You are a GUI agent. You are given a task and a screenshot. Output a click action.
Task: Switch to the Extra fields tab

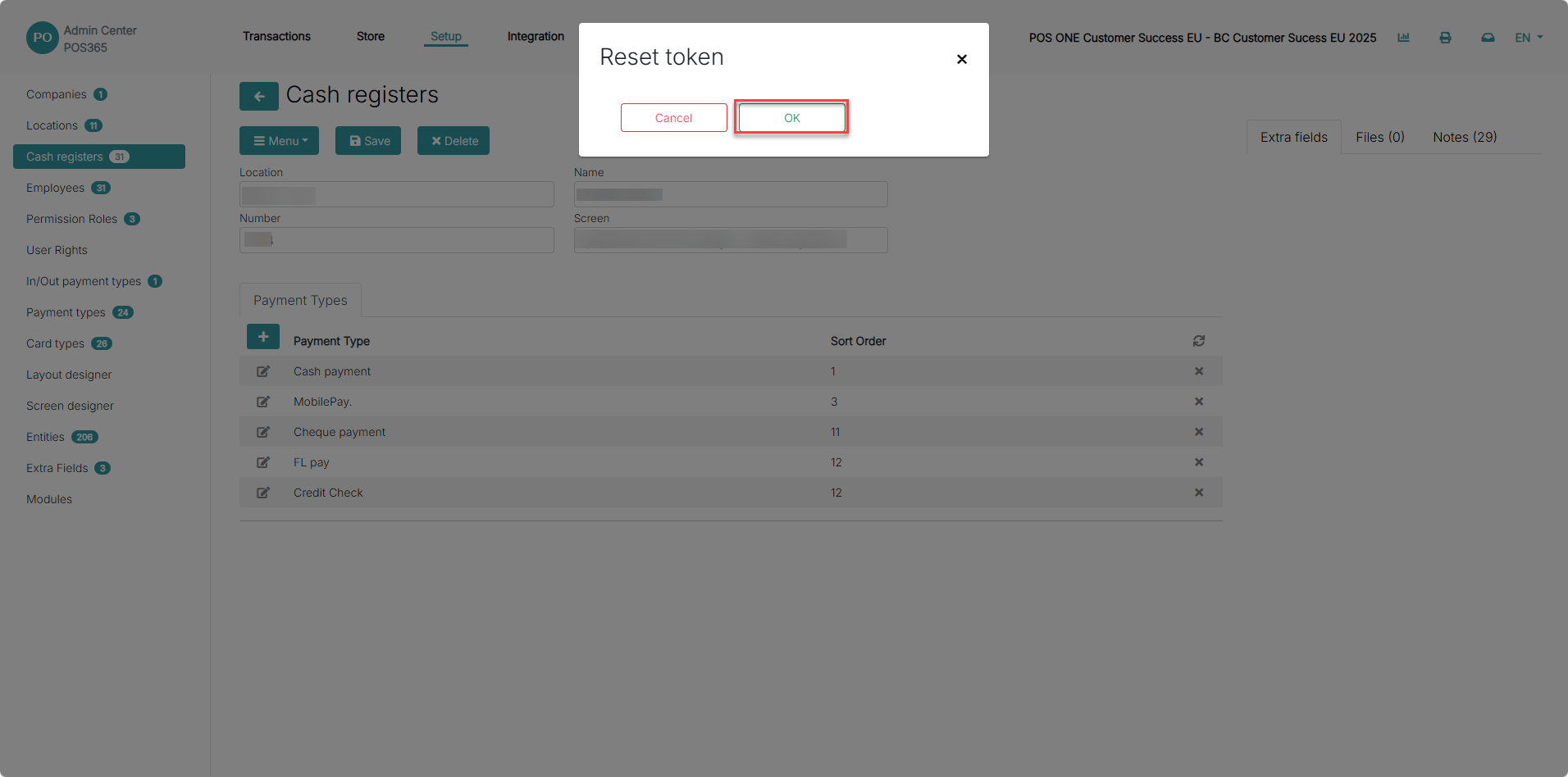tap(1294, 137)
